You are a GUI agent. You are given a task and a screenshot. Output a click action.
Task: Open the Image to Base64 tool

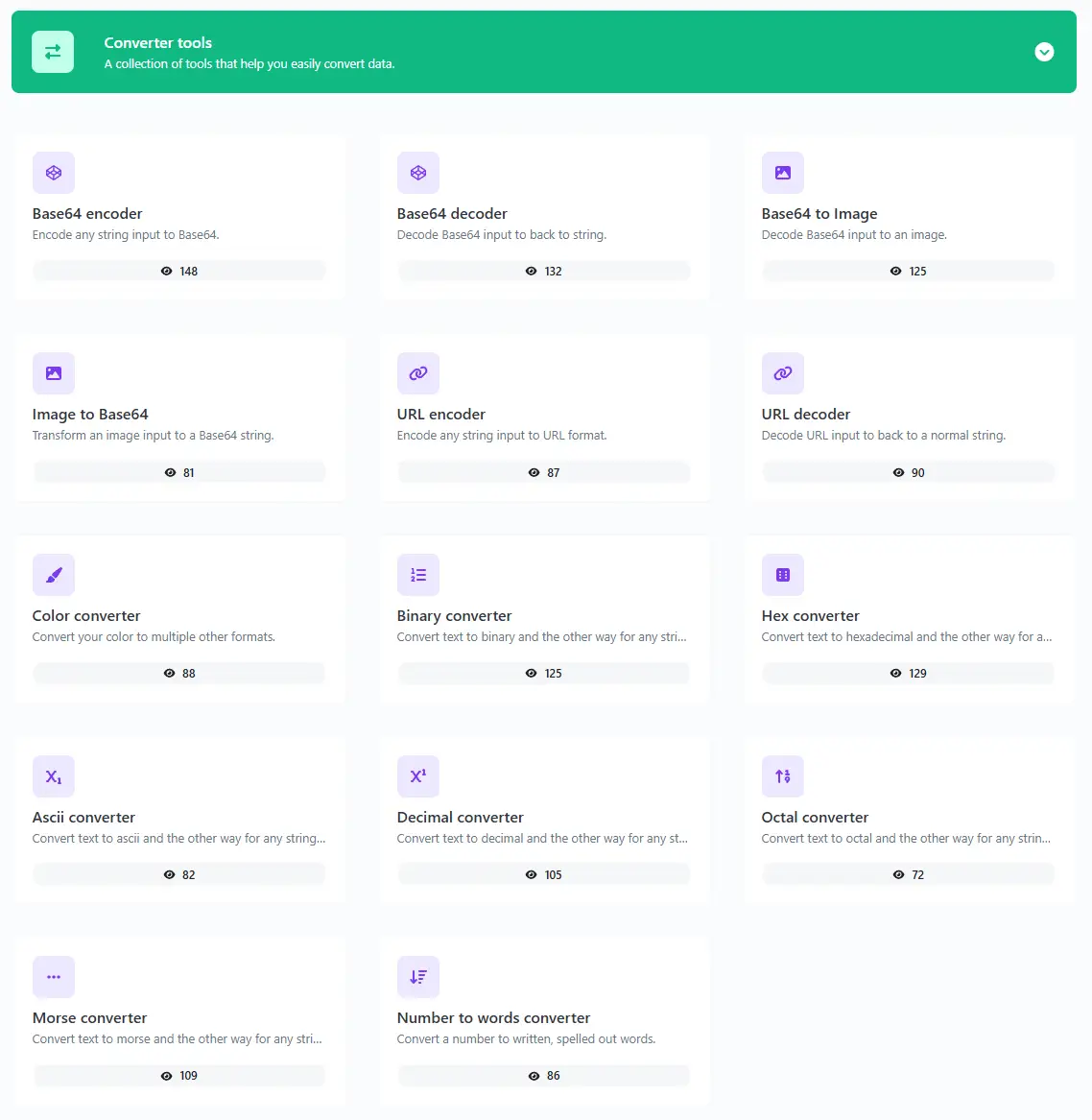(90, 415)
